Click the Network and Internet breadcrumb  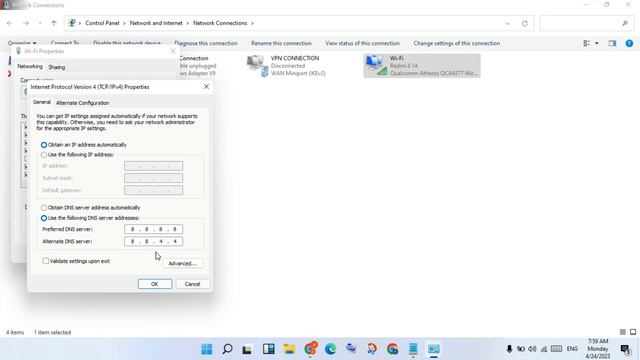point(156,23)
